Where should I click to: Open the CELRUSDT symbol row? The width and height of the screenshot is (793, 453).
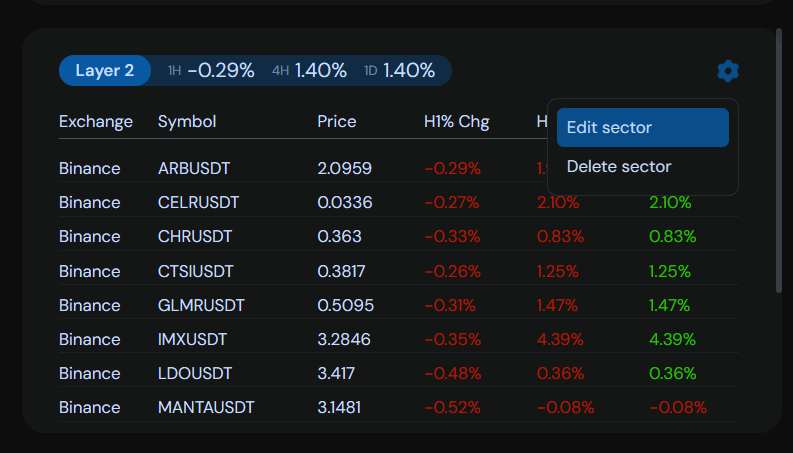click(x=198, y=202)
